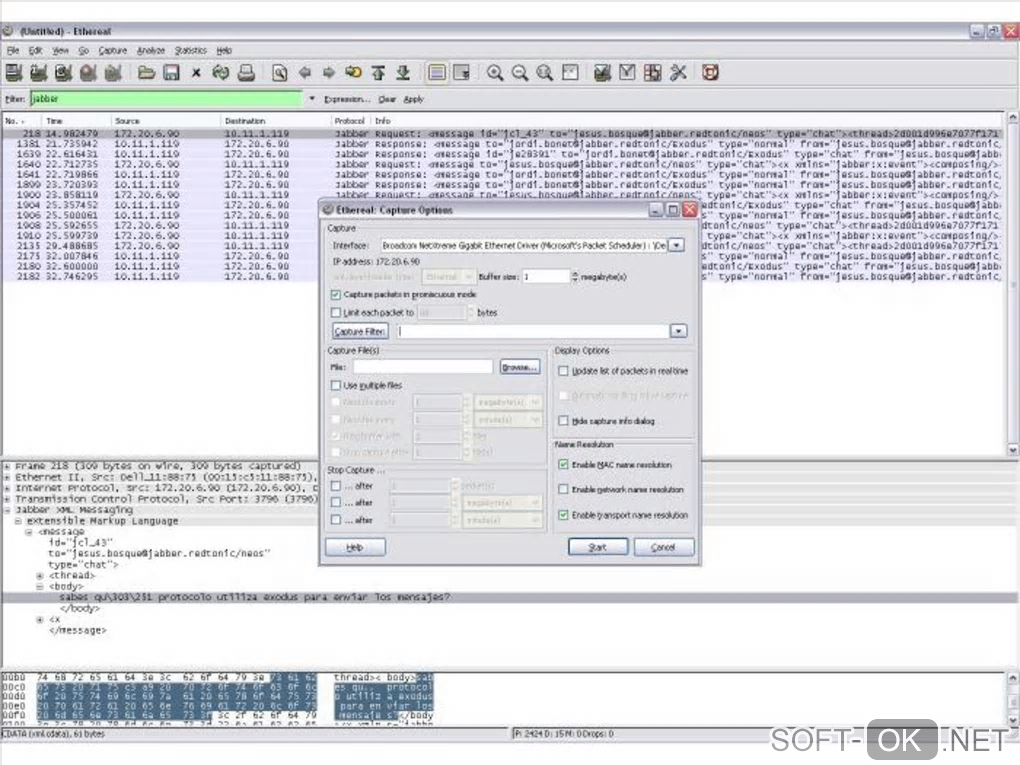Image resolution: width=1020 pixels, height=765 pixels.
Task: Check Hide capture info dialog
Action: click(563, 421)
